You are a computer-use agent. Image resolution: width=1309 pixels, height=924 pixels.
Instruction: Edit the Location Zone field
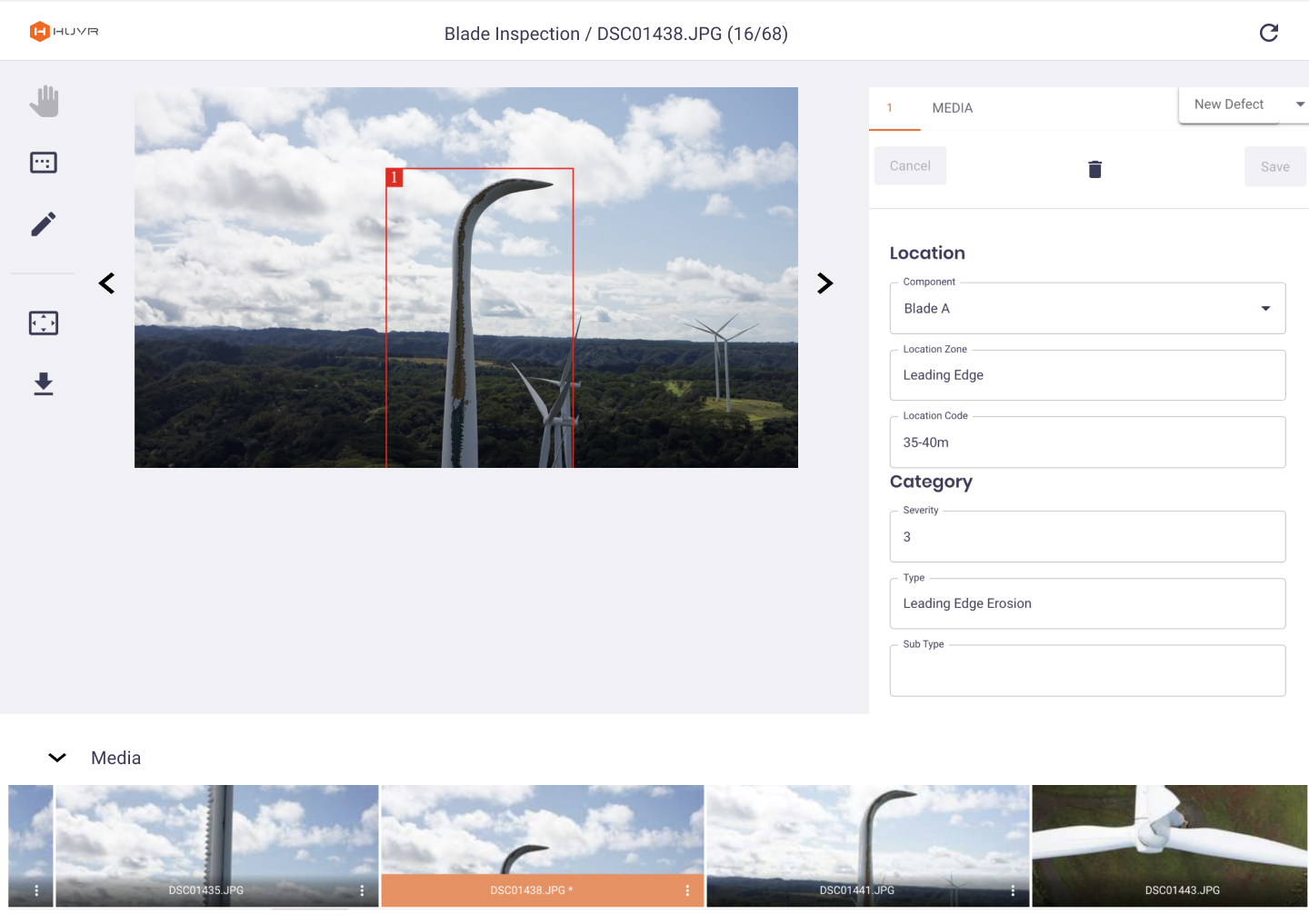click(x=1087, y=375)
